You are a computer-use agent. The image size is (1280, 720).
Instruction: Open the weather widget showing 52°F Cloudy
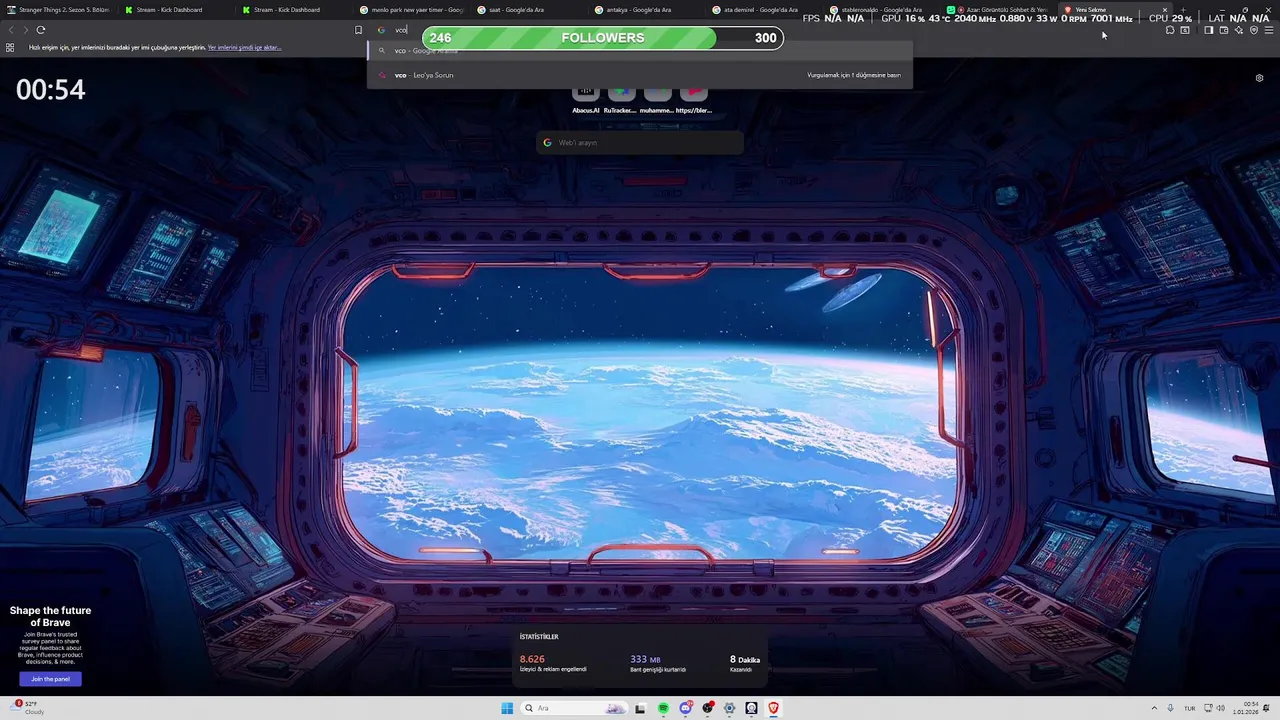tap(28, 708)
